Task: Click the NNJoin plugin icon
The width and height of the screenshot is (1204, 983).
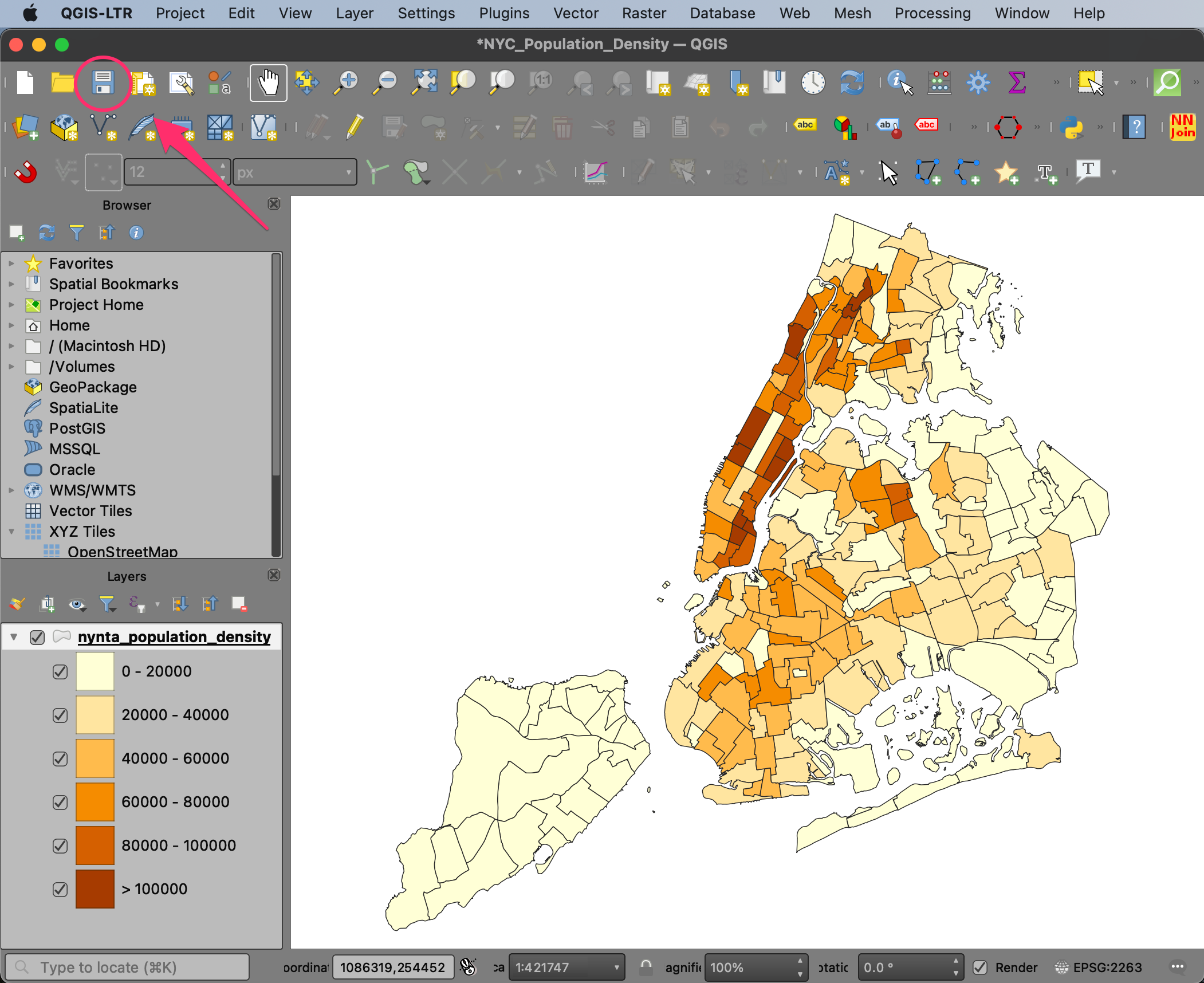Action: tap(1182, 127)
